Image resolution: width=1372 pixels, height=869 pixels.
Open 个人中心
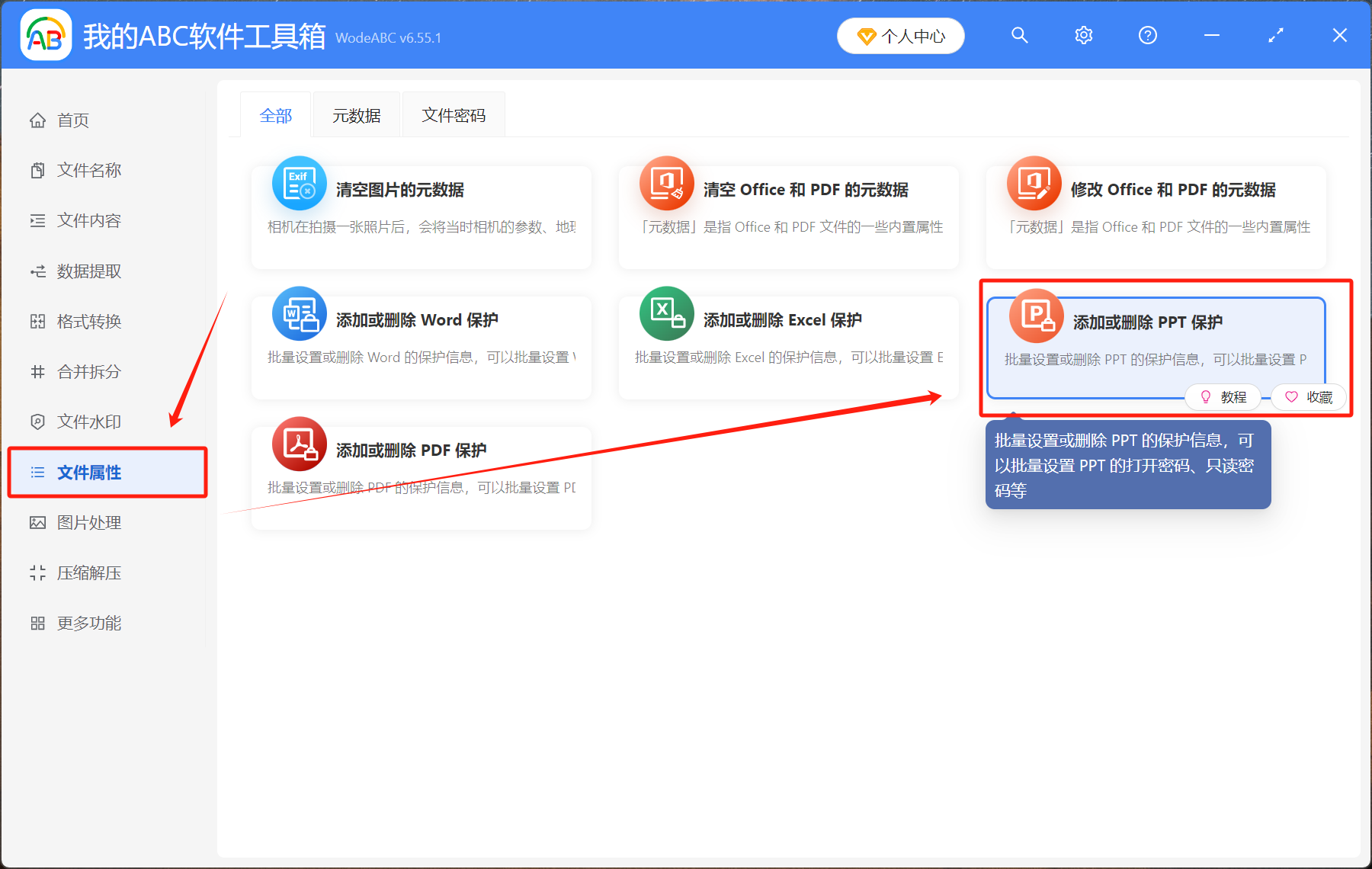900,35
